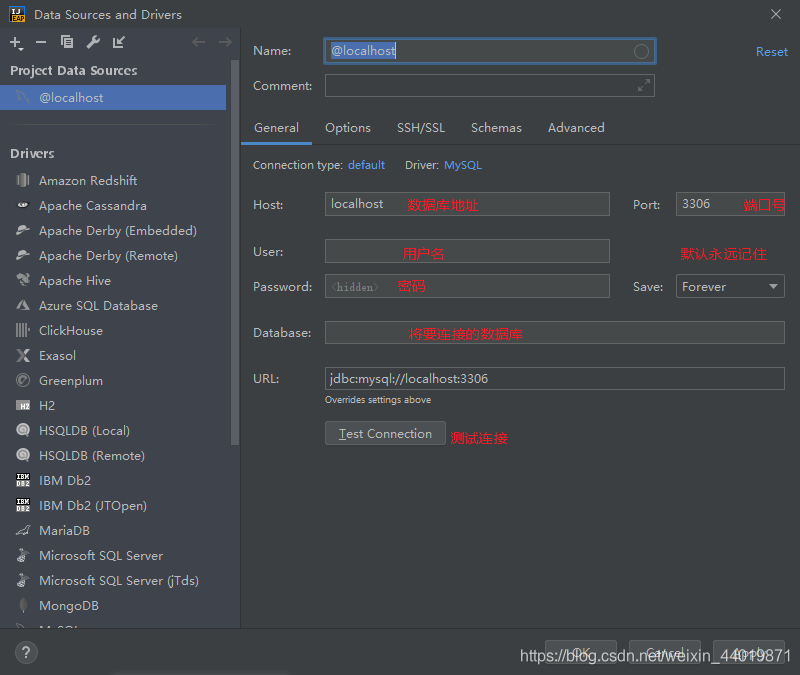Switch to the General tab

277,128
